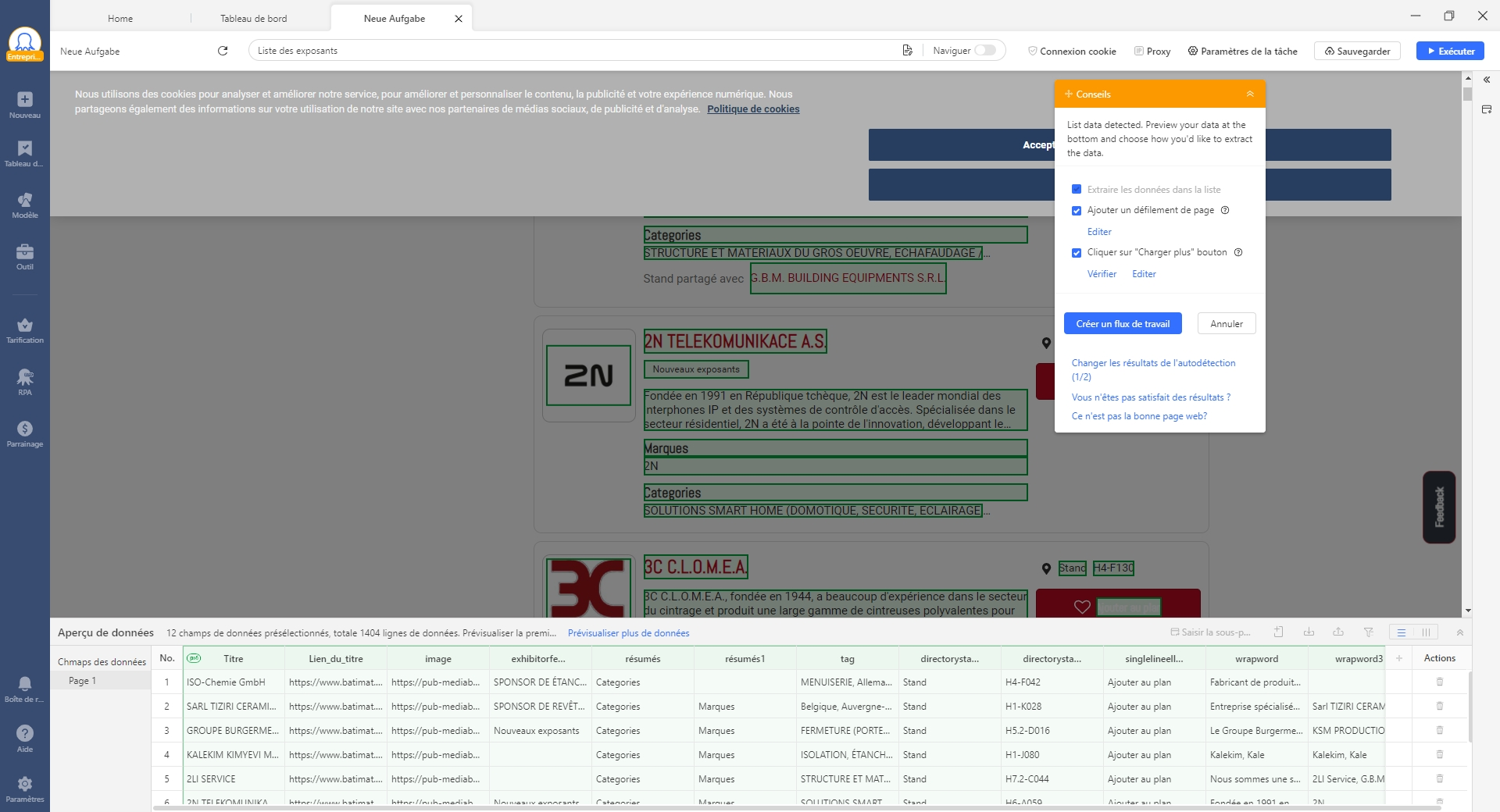This screenshot has height=812, width=1500.
Task: Click Prévisualiser plus de données link
Action: click(628, 633)
